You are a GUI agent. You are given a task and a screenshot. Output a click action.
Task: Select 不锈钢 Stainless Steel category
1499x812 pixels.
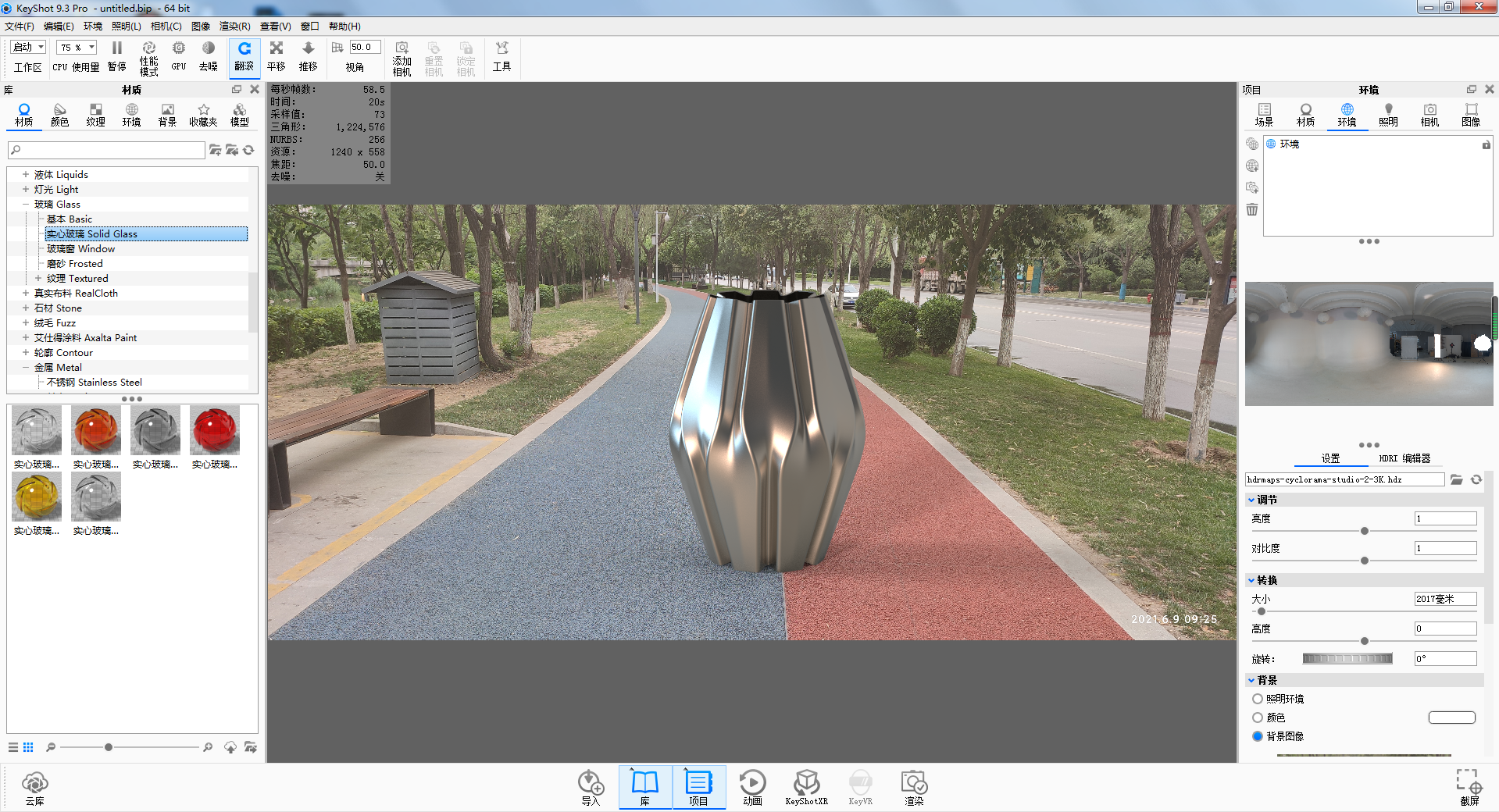tap(95, 382)
